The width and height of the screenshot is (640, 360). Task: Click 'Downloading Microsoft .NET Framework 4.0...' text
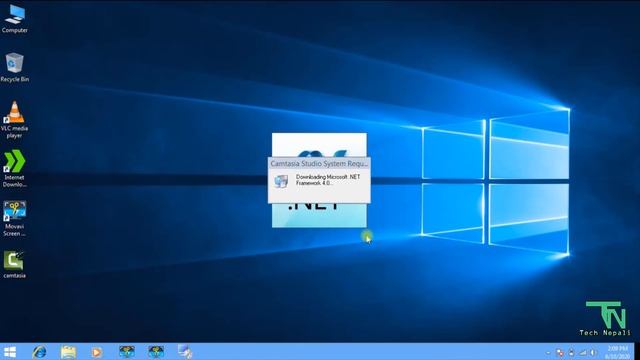[328, 180]
